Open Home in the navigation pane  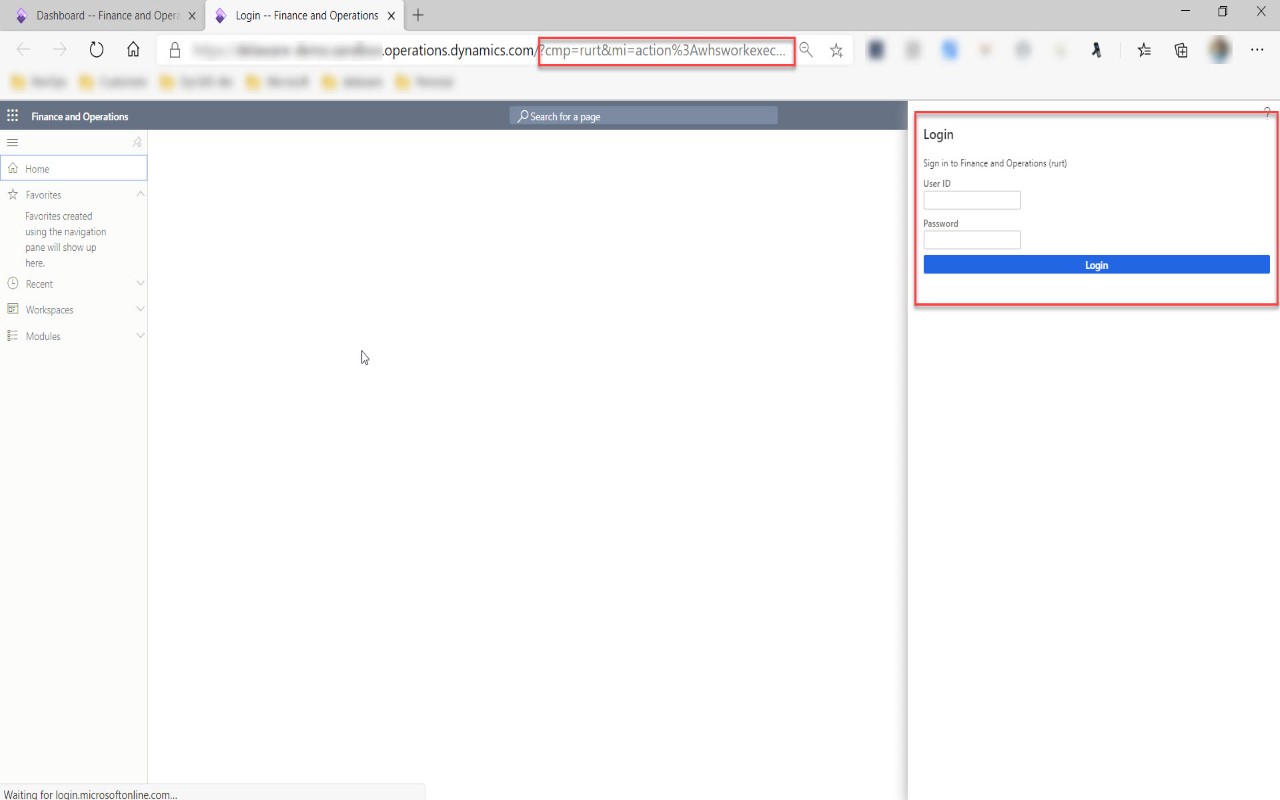pyautogui.click(x=74, y=168)
